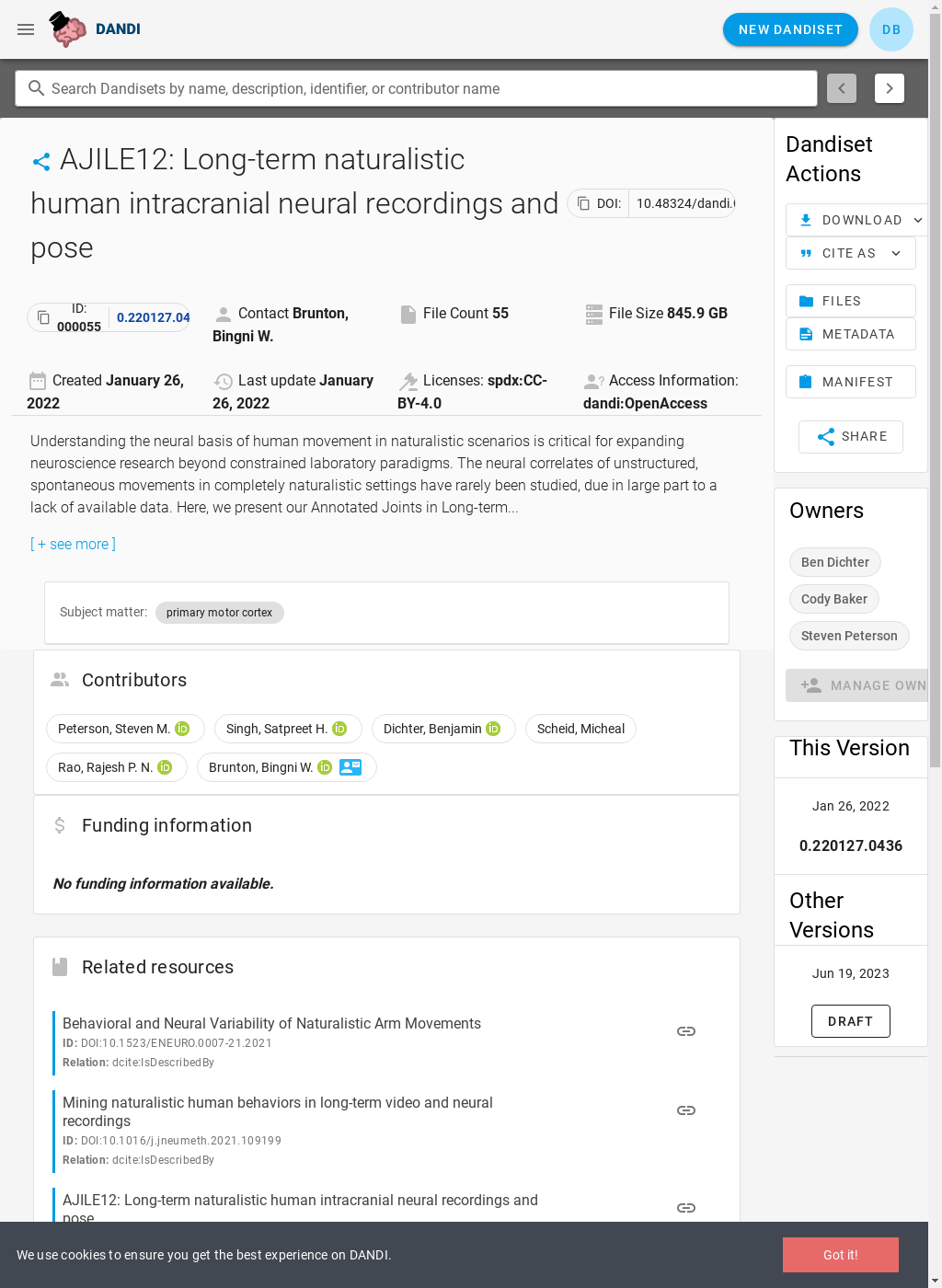This screenshot has width=942, height=1288.
Task: Open Behavioral and Neural Variability resource title
Action: tap(271, 1024)
